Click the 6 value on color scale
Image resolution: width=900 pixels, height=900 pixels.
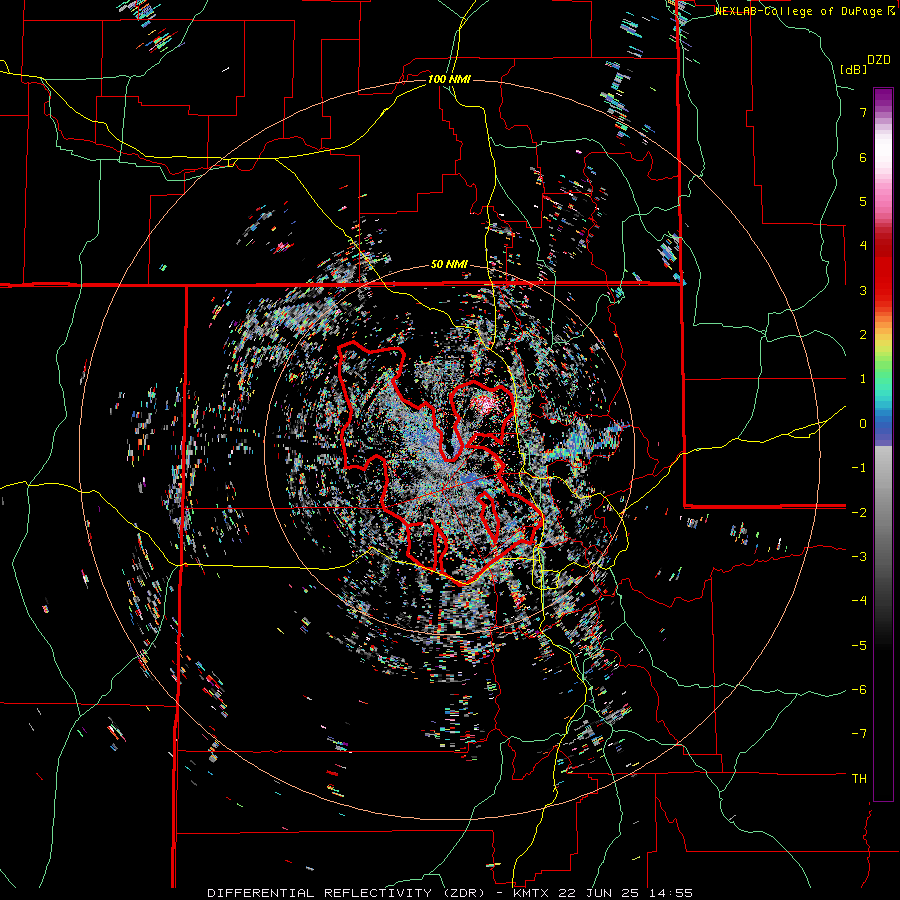[863, 157]
